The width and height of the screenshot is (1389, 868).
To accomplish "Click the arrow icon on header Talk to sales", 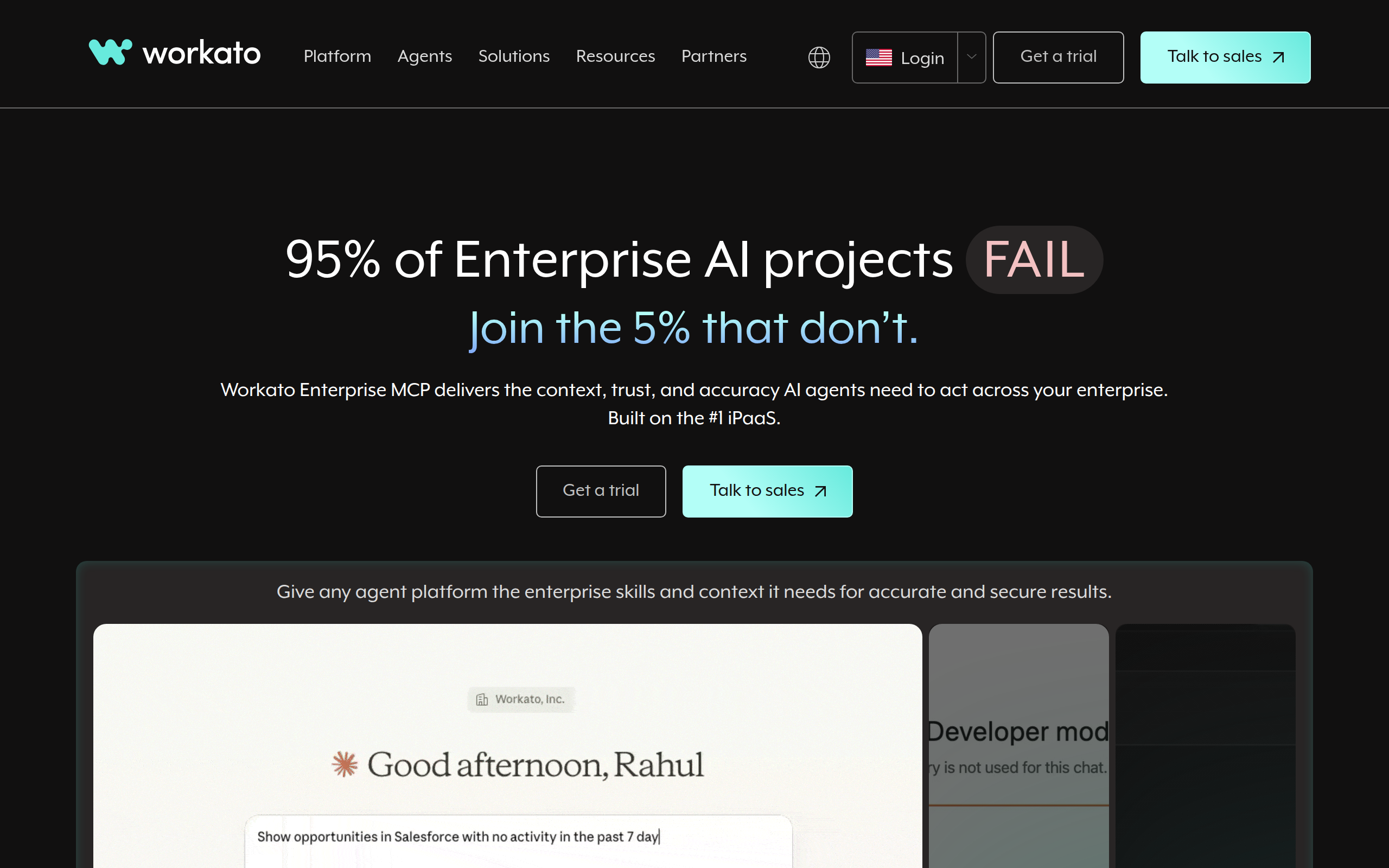I will [1279, 58].
